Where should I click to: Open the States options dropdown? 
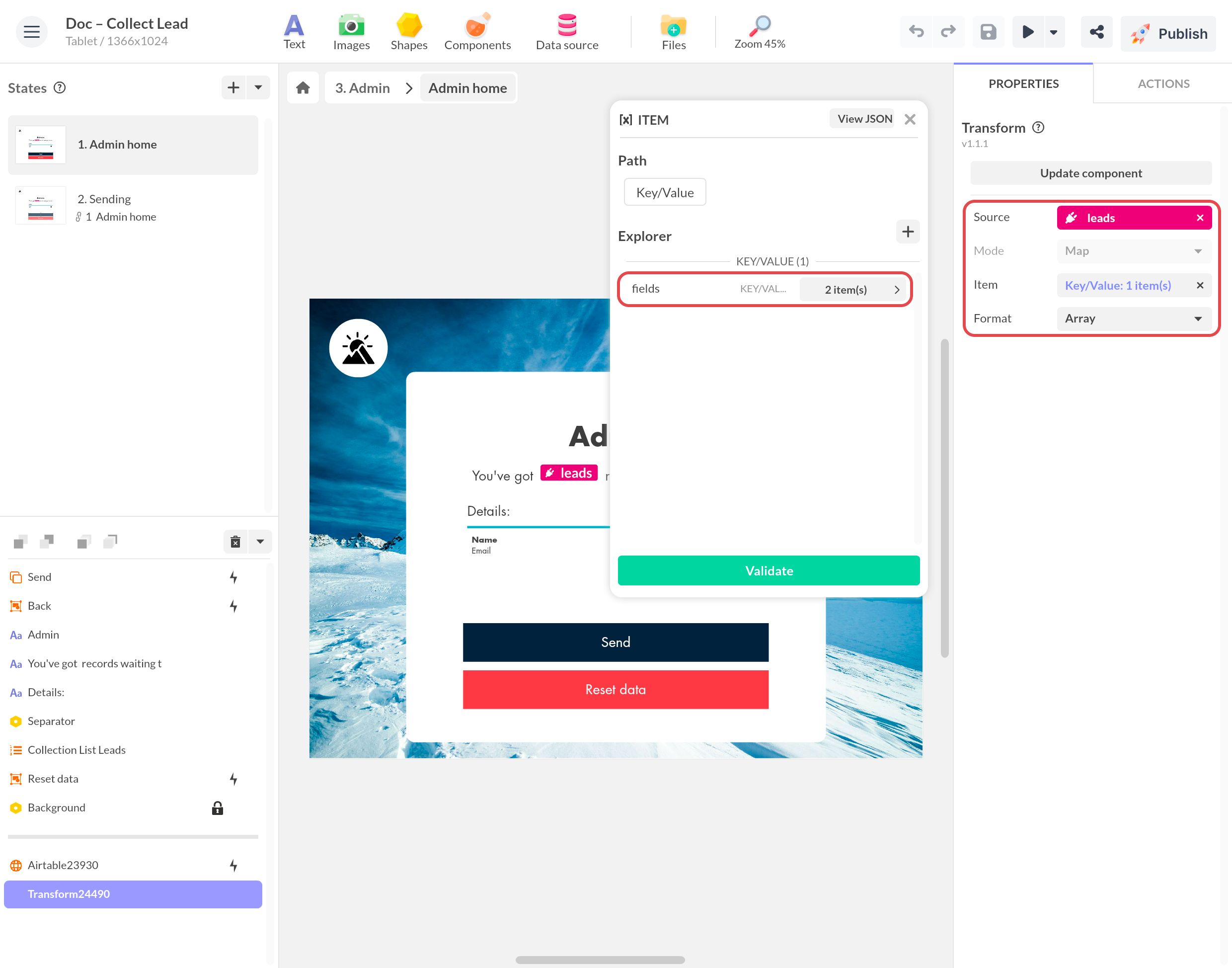click(x=258, y=87)
